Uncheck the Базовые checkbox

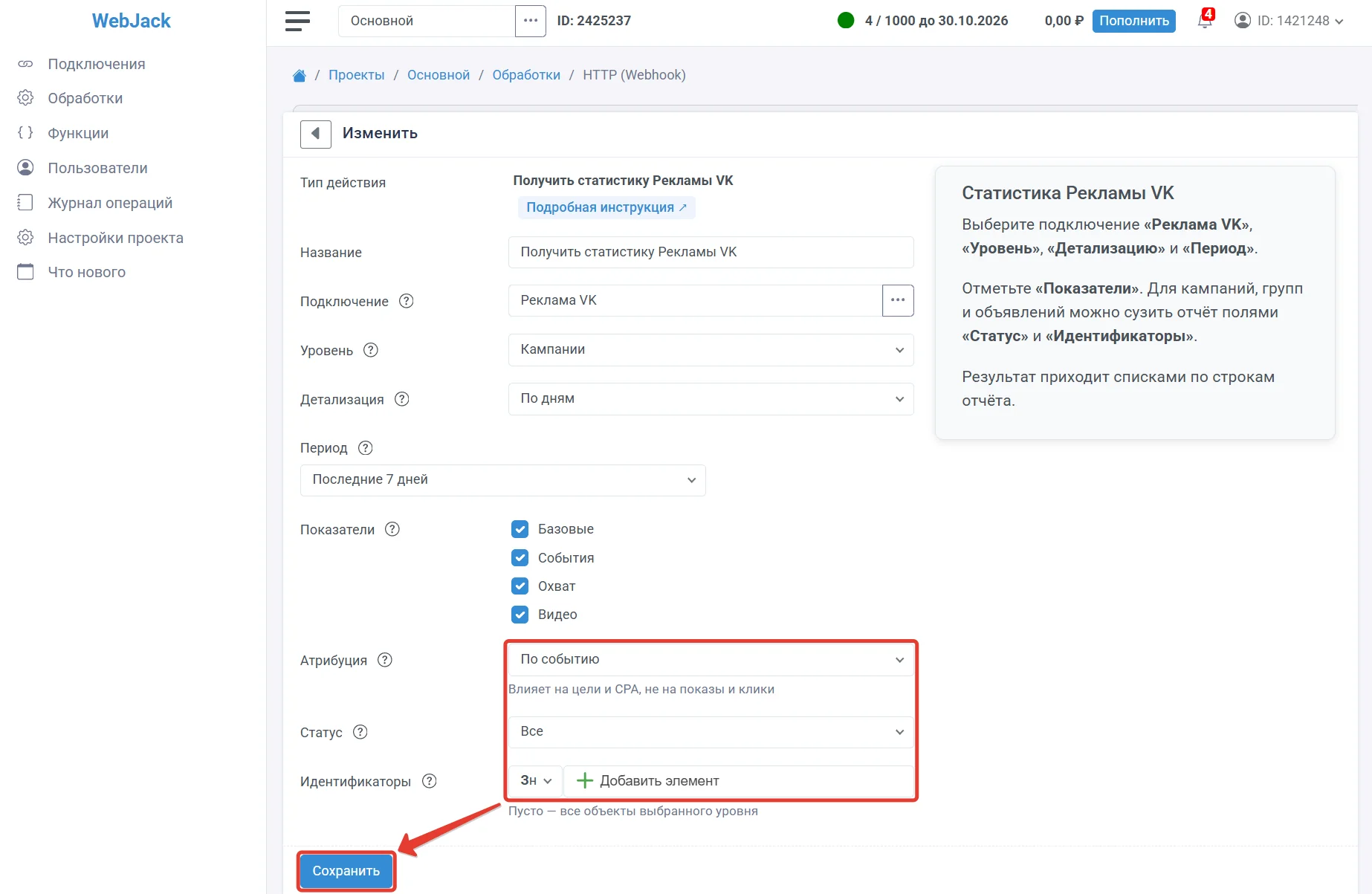[520, 529]
